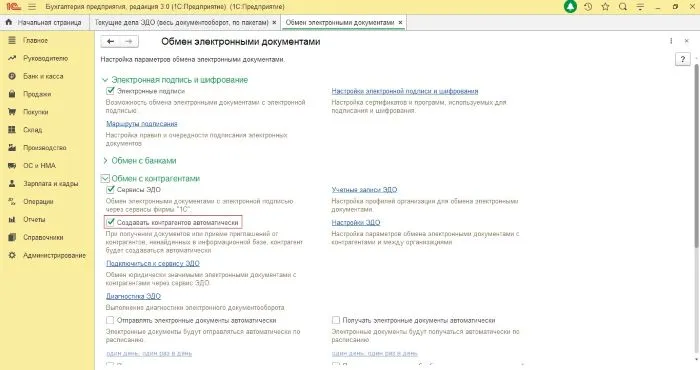Switch to the Начальная страница tab
Image resolution: width=700 pixels, height=370 pixels.
click(44, 22)
